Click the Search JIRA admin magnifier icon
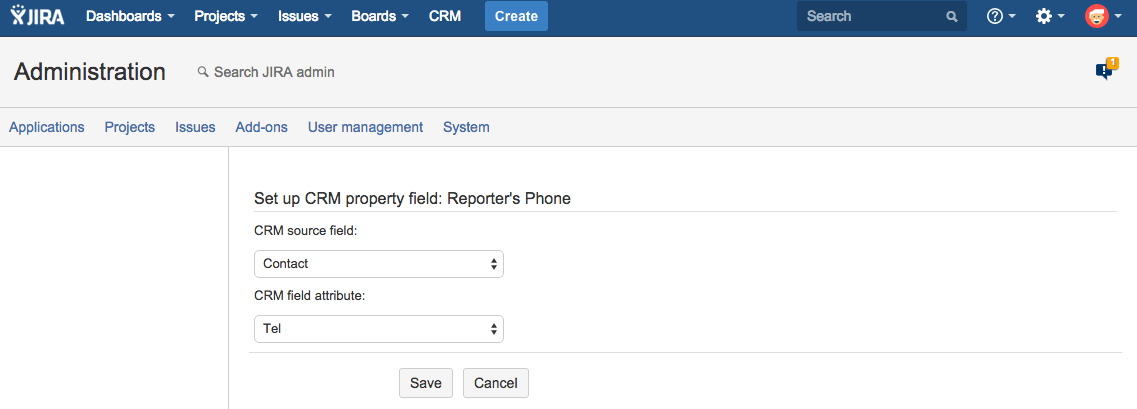1137x409 pixels. tap(203, 72)
